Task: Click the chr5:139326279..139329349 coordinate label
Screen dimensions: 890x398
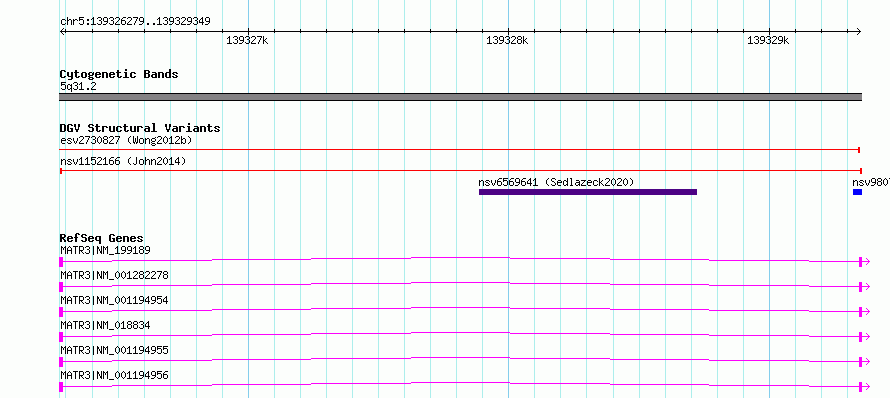Action: pyautogui.click(x=135, y=22)
